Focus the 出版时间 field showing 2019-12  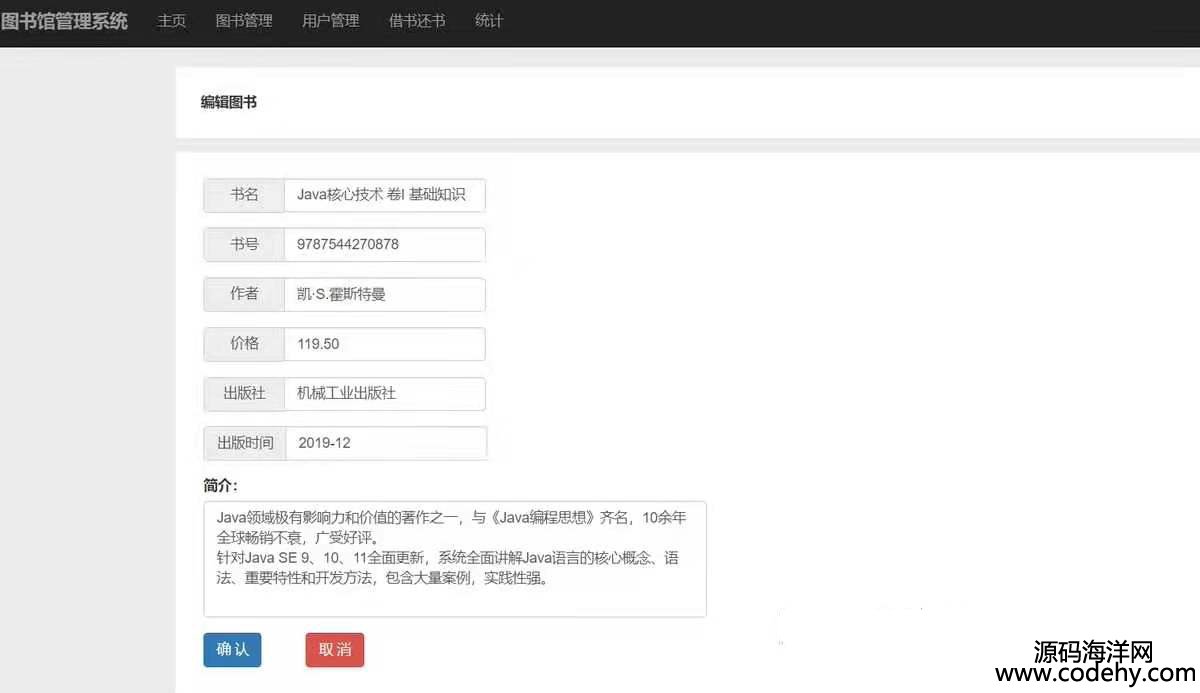[385, 443]
